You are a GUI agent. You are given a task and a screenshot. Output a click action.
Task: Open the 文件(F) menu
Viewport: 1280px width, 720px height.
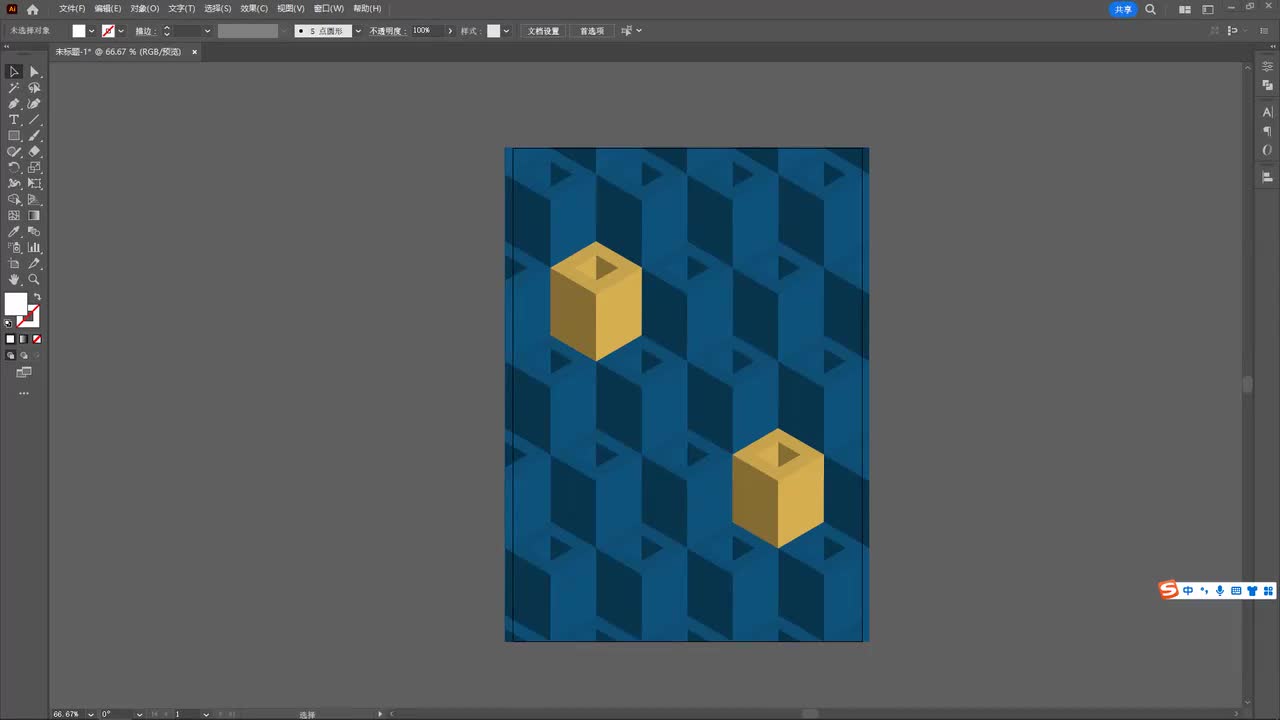tap(72, 9)
